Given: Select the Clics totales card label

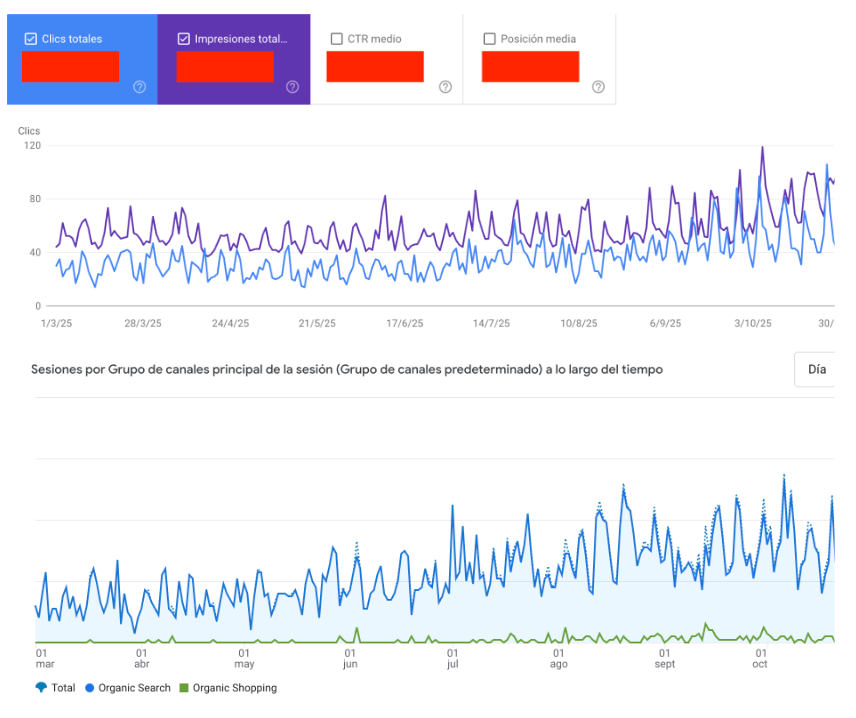Looking at the screenshot, I should pos(72,39).
